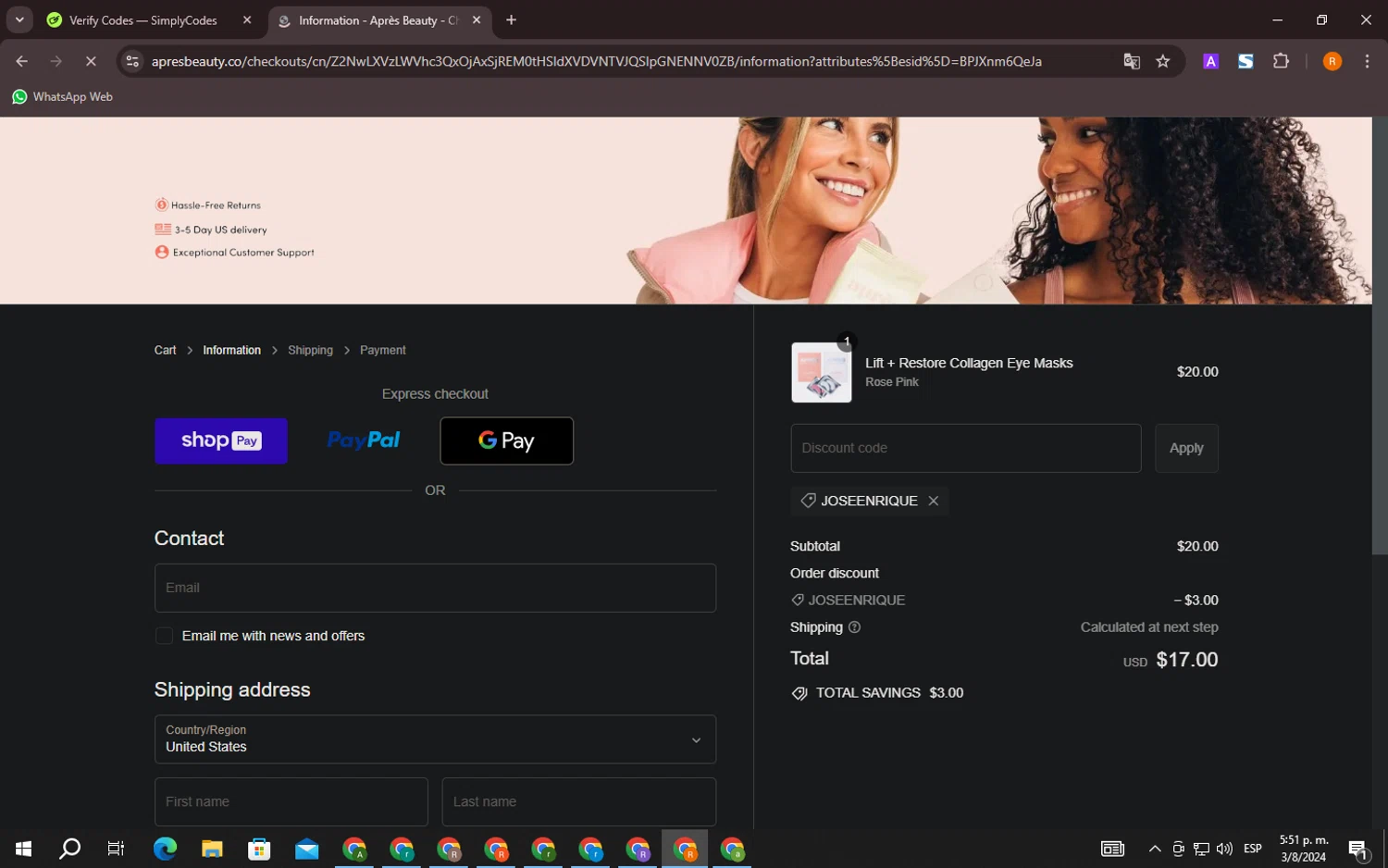Open the tab search dropdown arrow
The height and width of the screenshot is (868, 1388).
pyautogui.click(x=19, y=19)
